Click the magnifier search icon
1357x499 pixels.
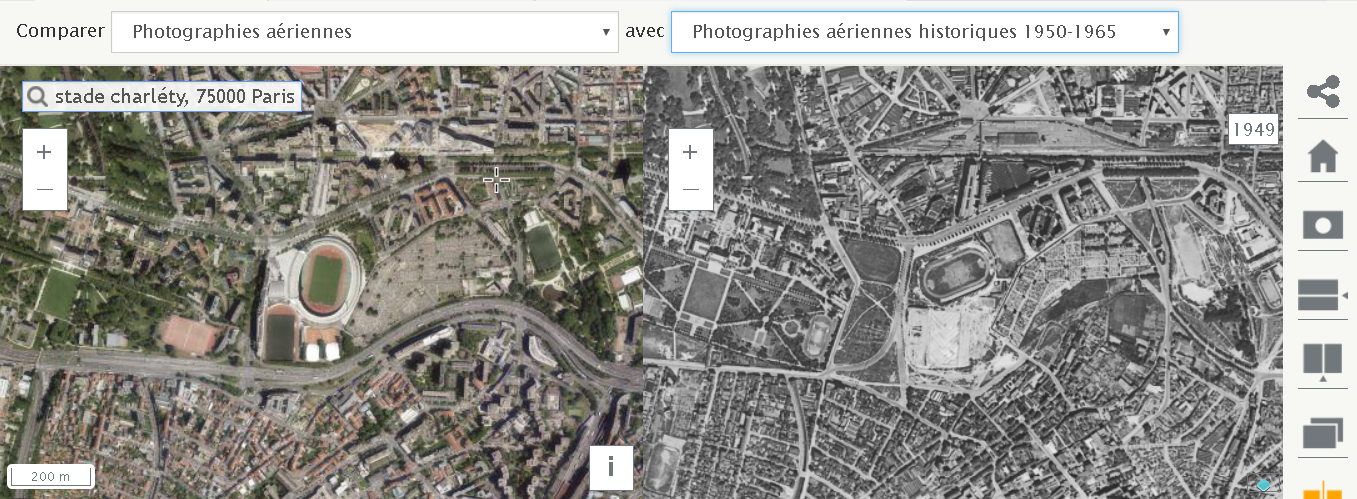point(38,97)
